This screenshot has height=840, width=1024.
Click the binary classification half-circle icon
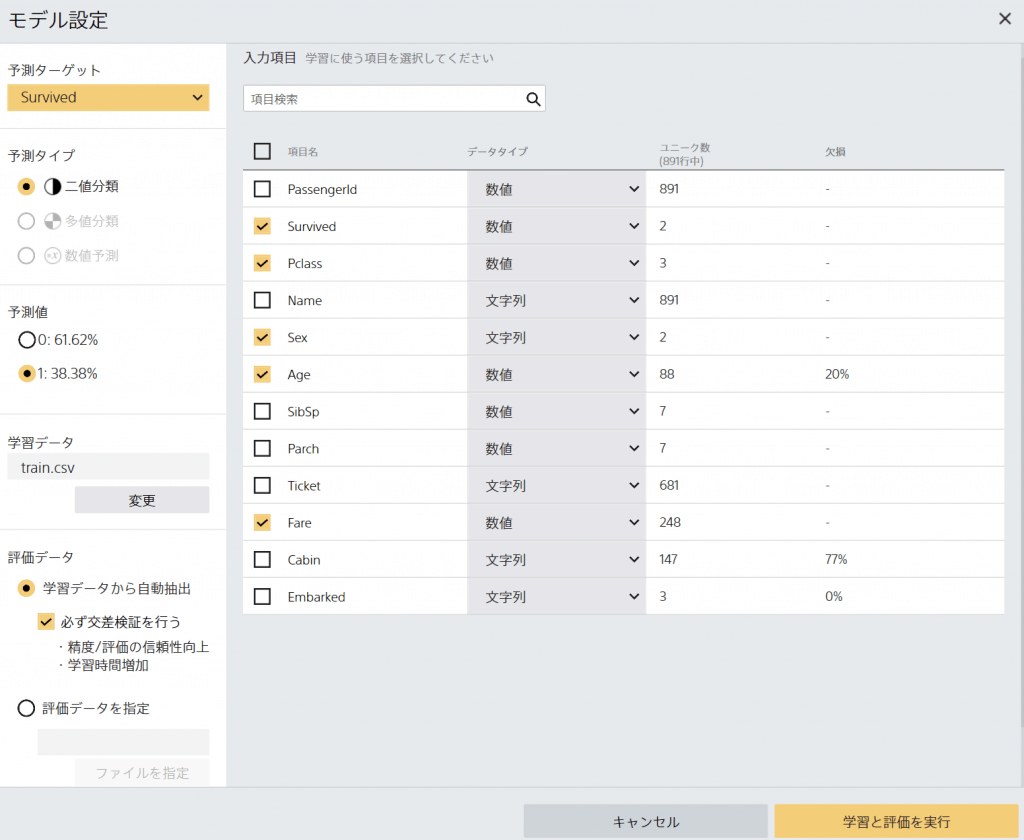tap(53, 187)
